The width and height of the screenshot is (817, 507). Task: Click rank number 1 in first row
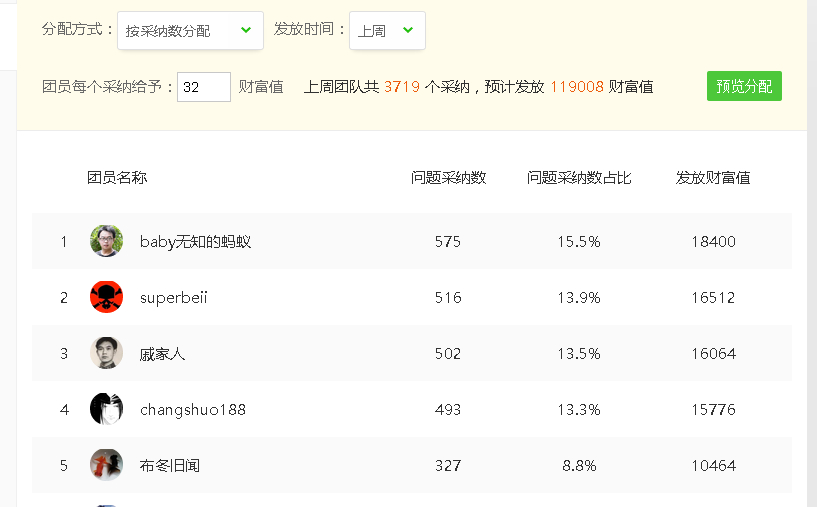click(x=64, y=242)
